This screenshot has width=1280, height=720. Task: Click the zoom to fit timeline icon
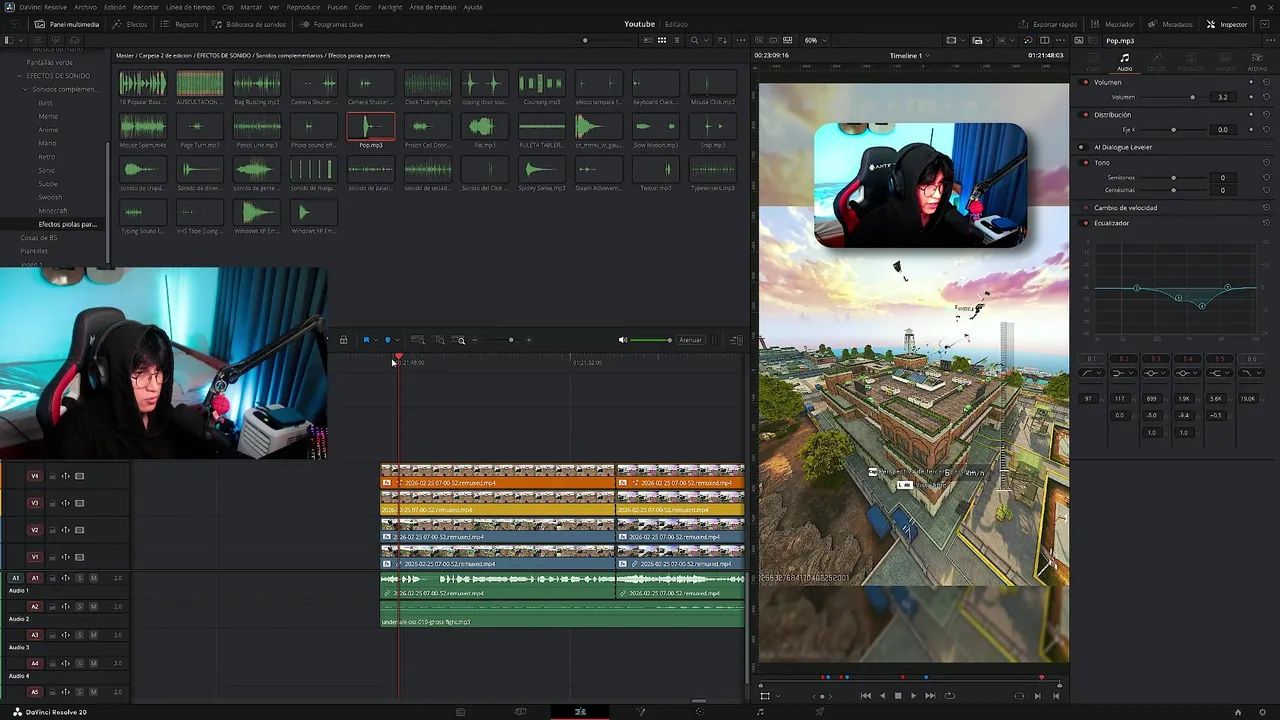coord(418,340)
